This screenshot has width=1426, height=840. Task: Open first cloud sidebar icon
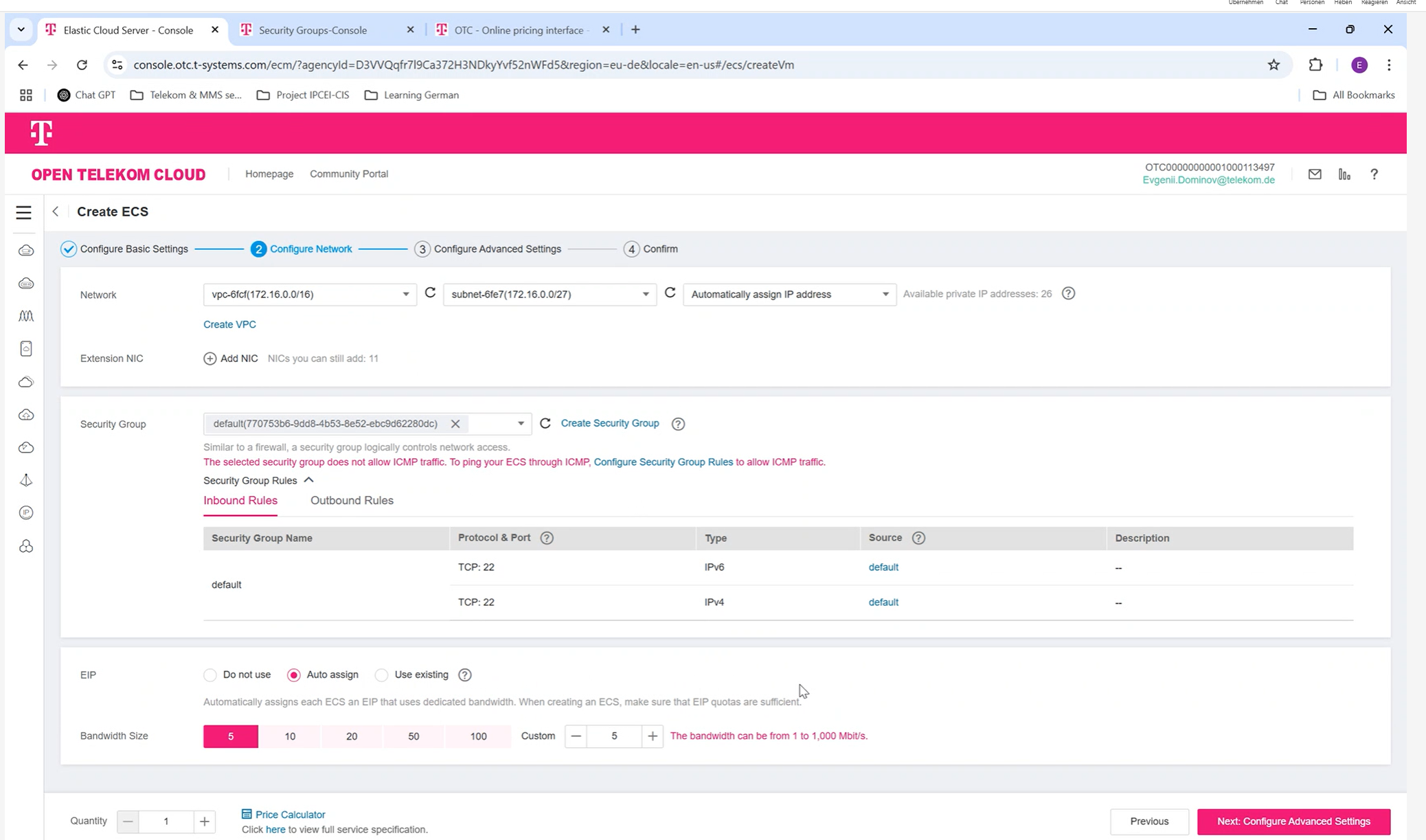[26, 251]
